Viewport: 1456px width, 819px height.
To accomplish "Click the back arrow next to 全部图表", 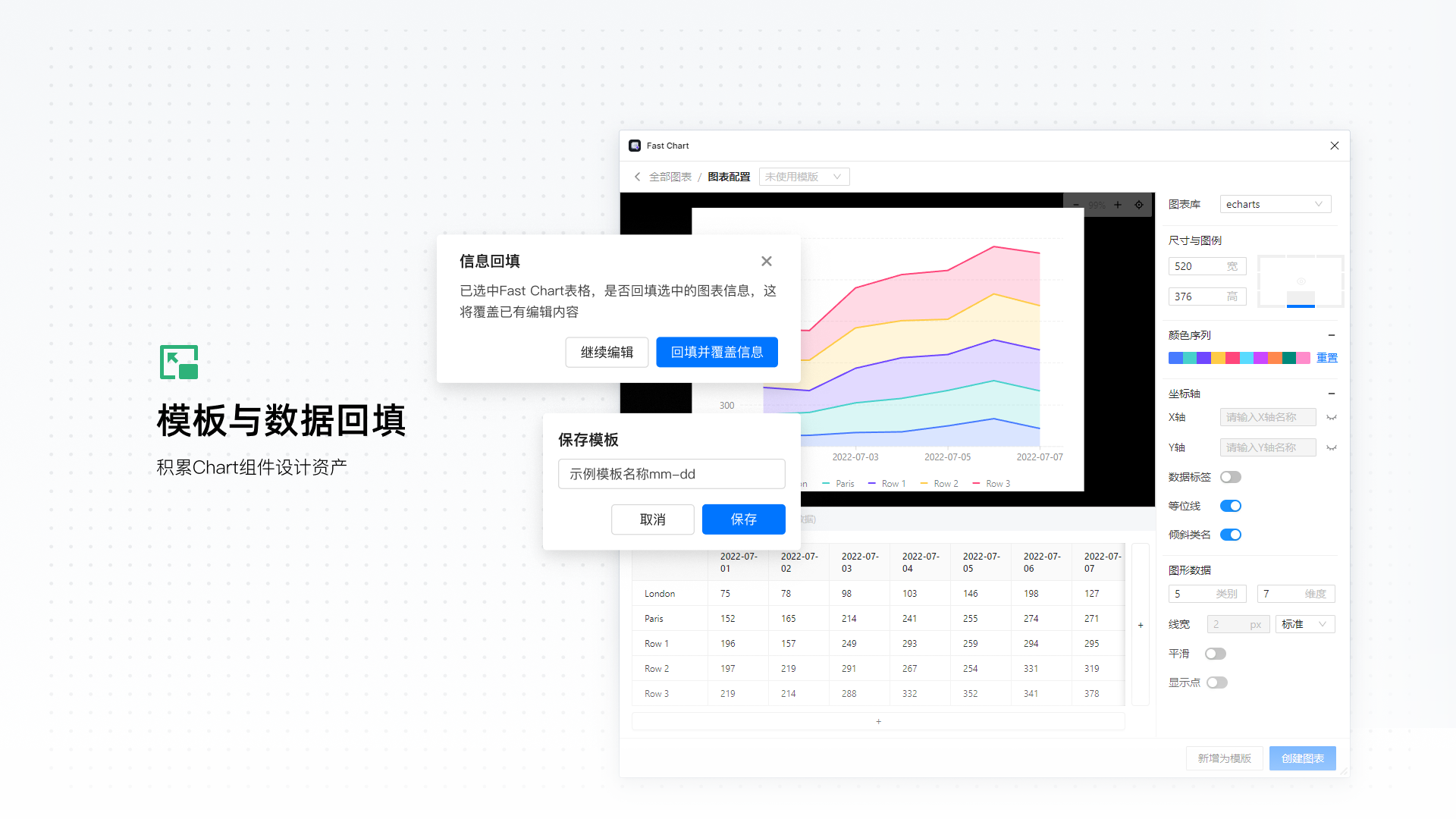I will coord(638,176).
